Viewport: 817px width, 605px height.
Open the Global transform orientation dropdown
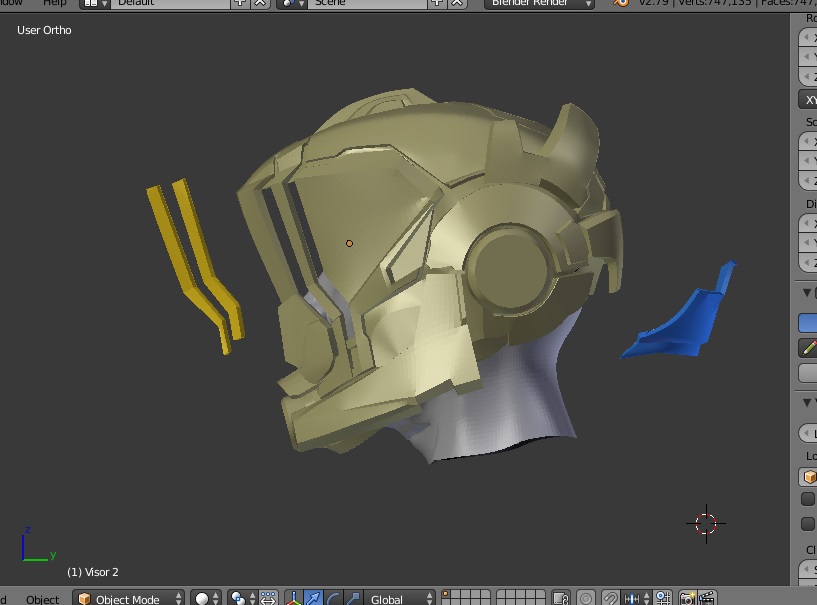pyautogui.click(x=399, y=598)
